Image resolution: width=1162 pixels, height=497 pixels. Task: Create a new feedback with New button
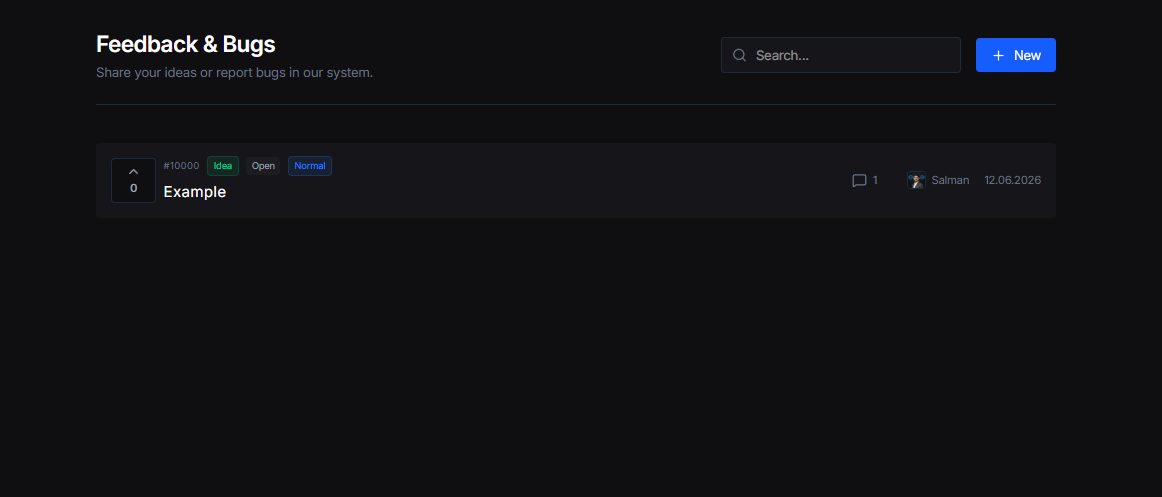tap(1015, 56)
